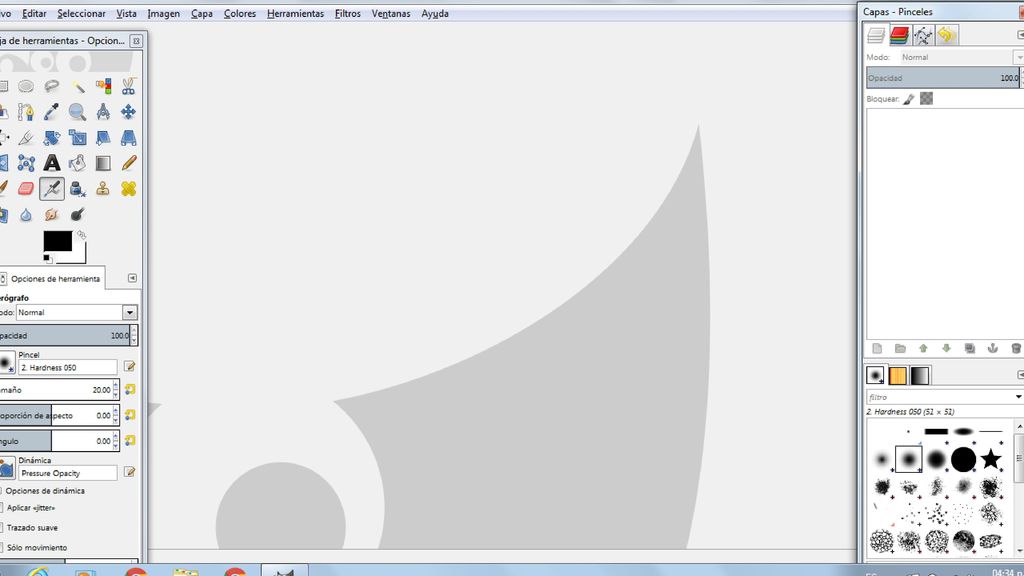This screenshot has height=576, width=1024.
Task: Select the Bucket Fill tool
Action: coord(78,163)
